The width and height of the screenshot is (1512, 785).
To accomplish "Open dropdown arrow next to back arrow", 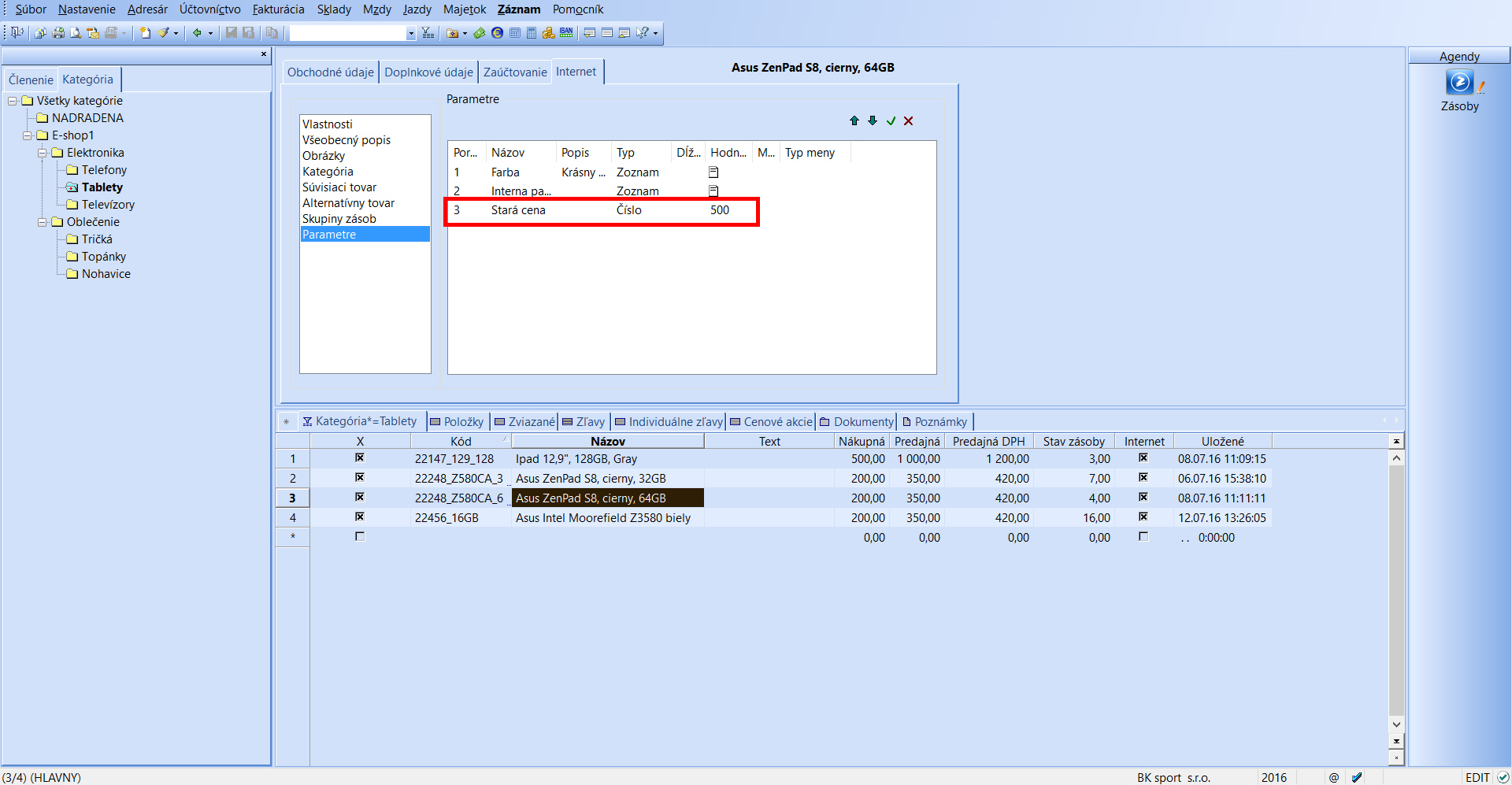I will pyautogui.click(x=210, y=33).
